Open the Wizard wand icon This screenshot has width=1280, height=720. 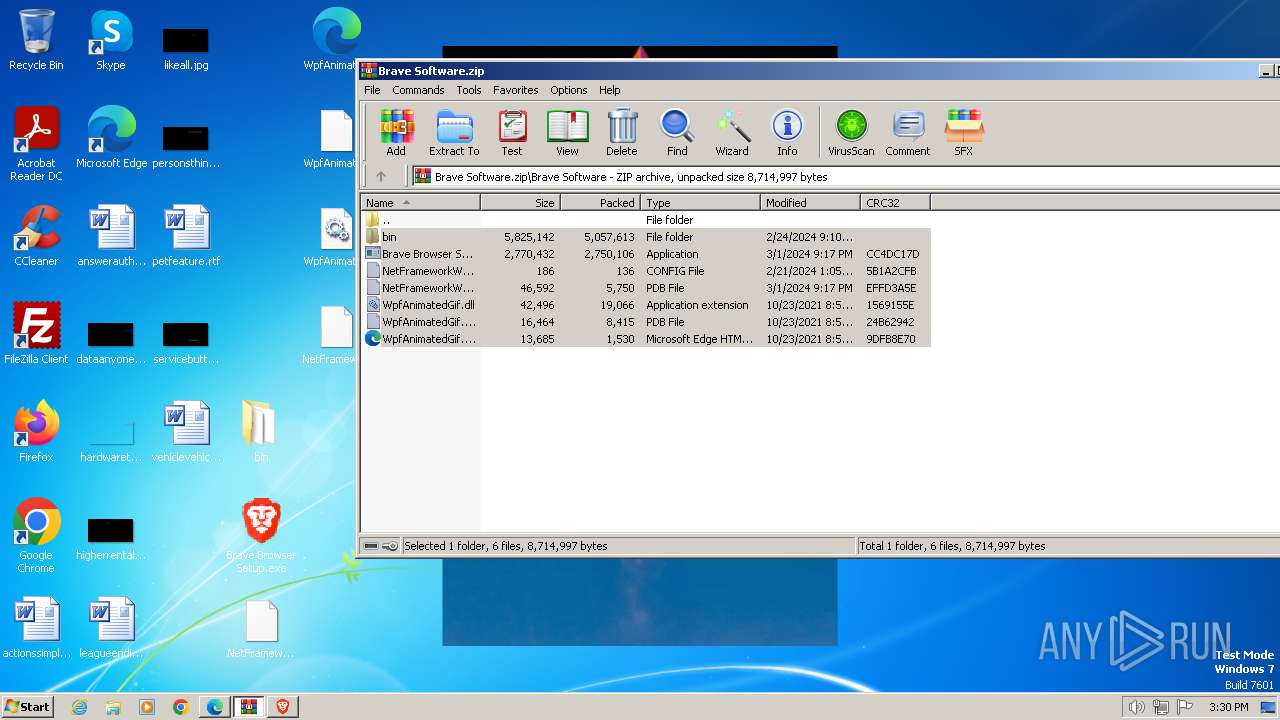(x=732, y=133)
